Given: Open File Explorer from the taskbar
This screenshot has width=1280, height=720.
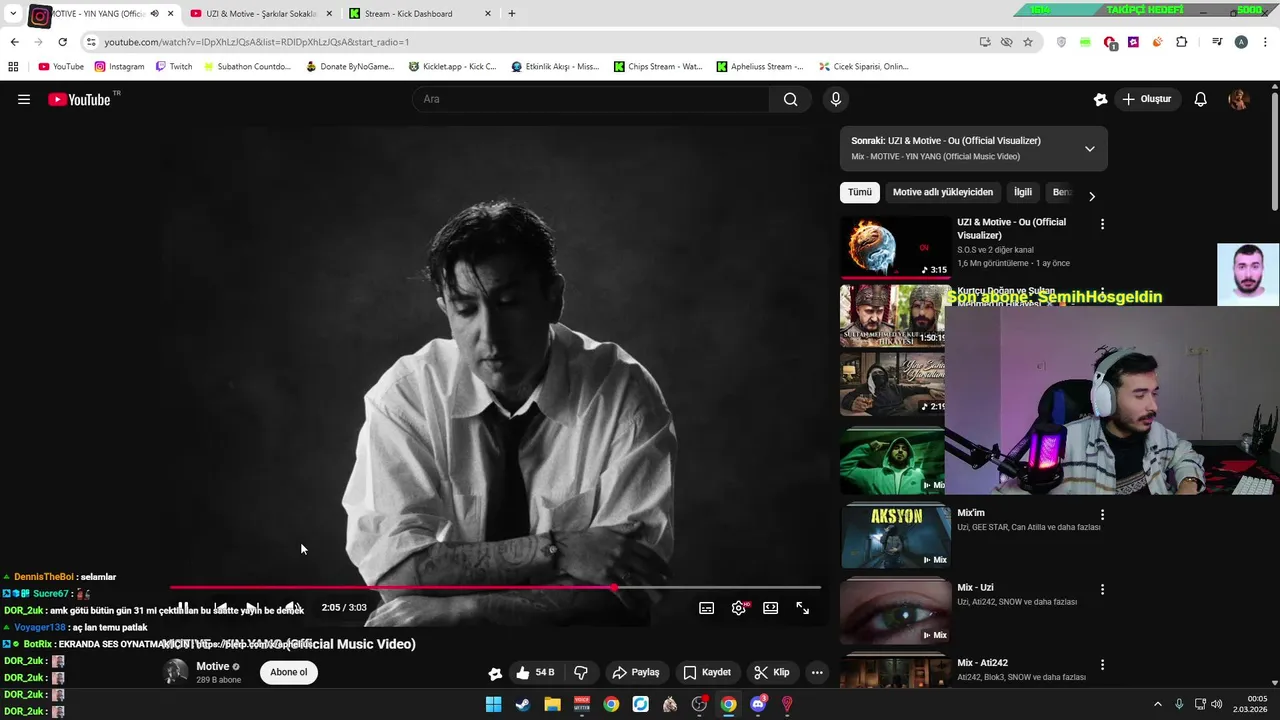Looking at the screenshot, I should coord(552,704).
